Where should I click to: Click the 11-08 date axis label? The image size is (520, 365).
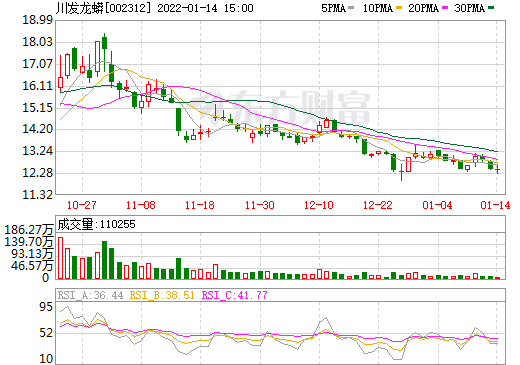(141, 205)
